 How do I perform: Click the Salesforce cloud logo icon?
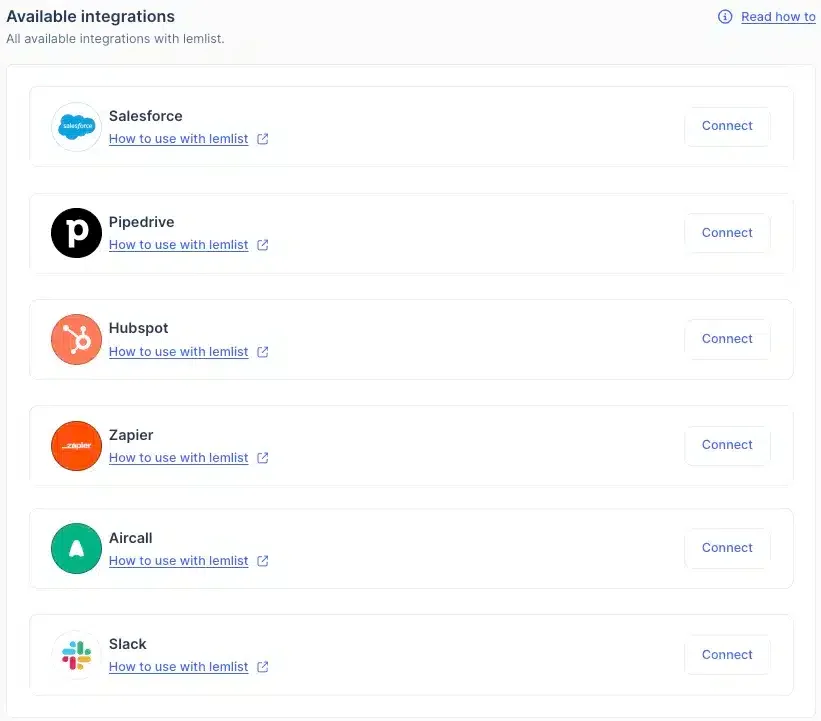(76, 127)
